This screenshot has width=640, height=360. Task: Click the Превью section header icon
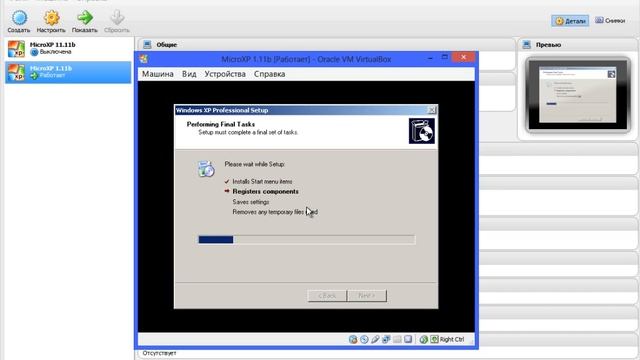527,44
